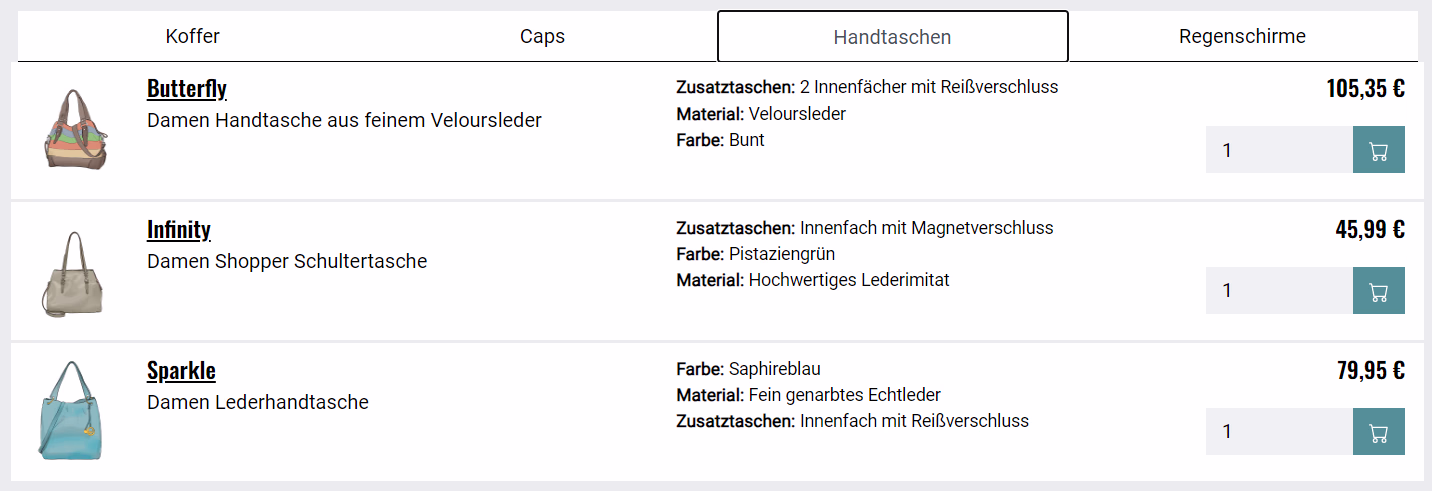1432x491 pixels.
Task: Go to the Regenschirme tab
Action: click(1242, 37)
